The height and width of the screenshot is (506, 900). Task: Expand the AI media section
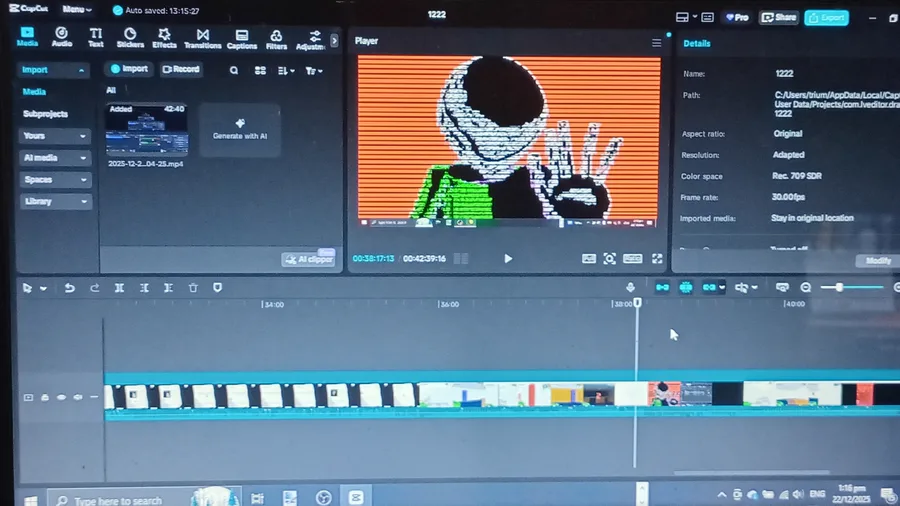coord(55,158)
